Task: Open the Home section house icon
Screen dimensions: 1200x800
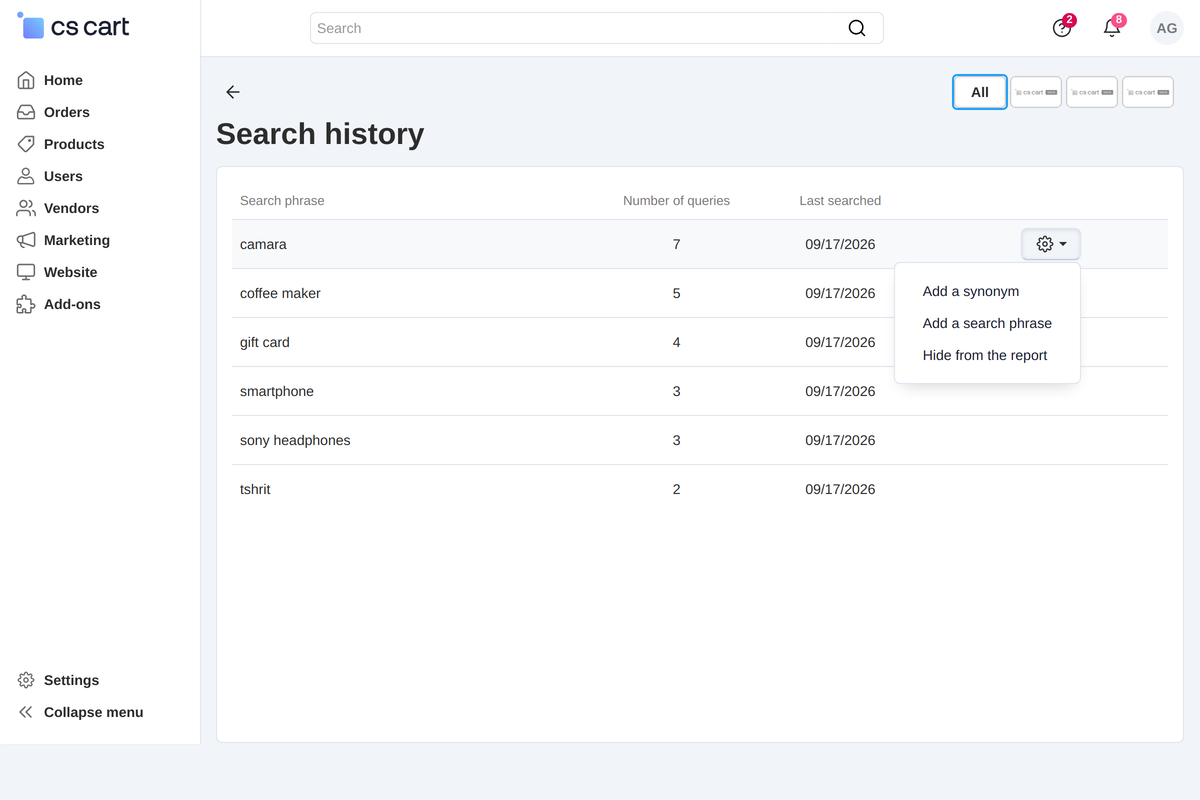Action: 26,80
